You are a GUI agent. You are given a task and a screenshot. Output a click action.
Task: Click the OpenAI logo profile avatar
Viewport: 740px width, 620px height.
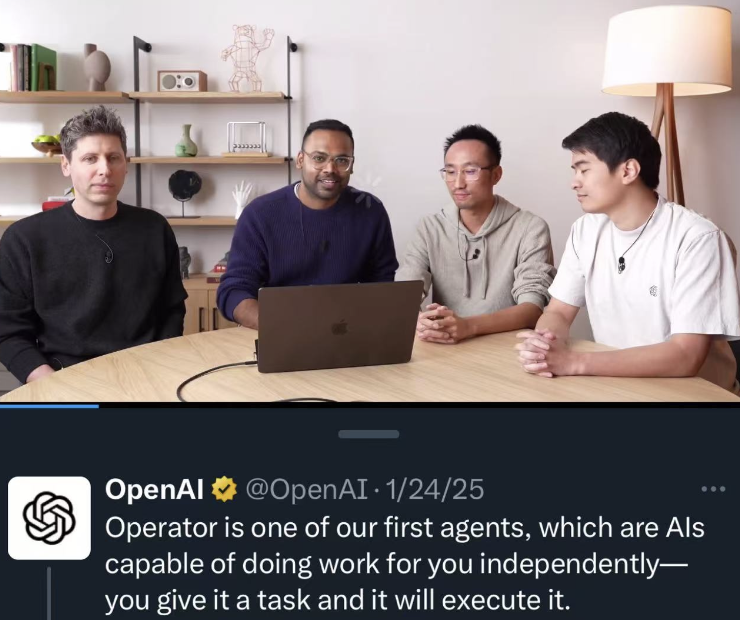(x=49, y=518)
